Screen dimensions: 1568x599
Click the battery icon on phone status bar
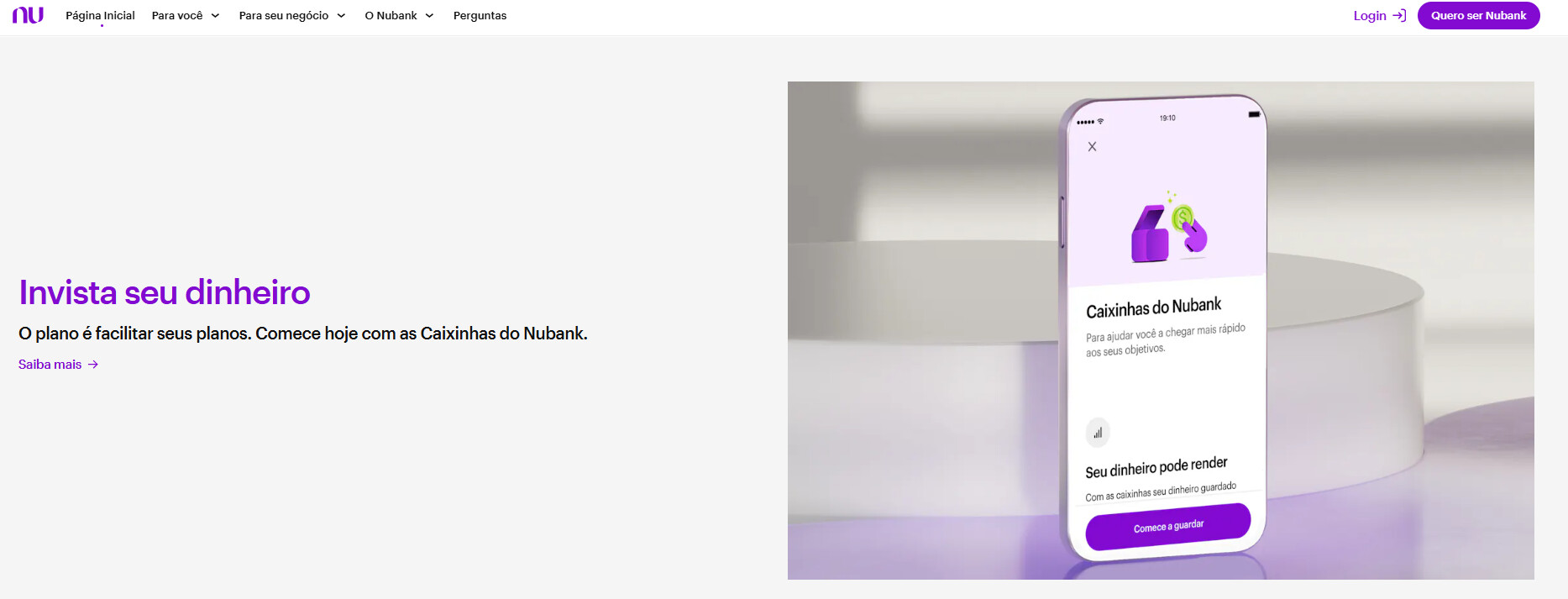pos(1254,114)
